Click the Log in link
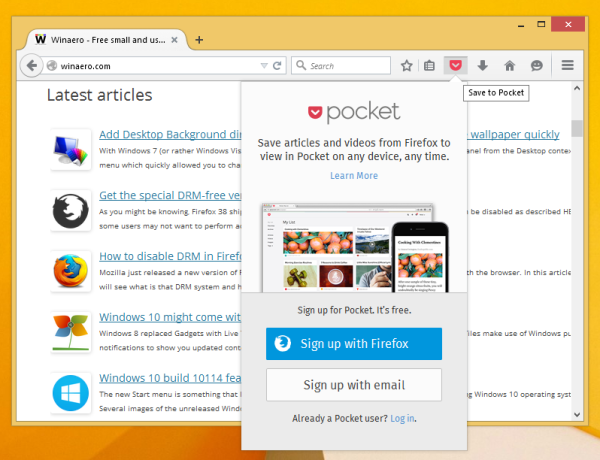This screenshot has height=460, width=600. click(402, 418)
